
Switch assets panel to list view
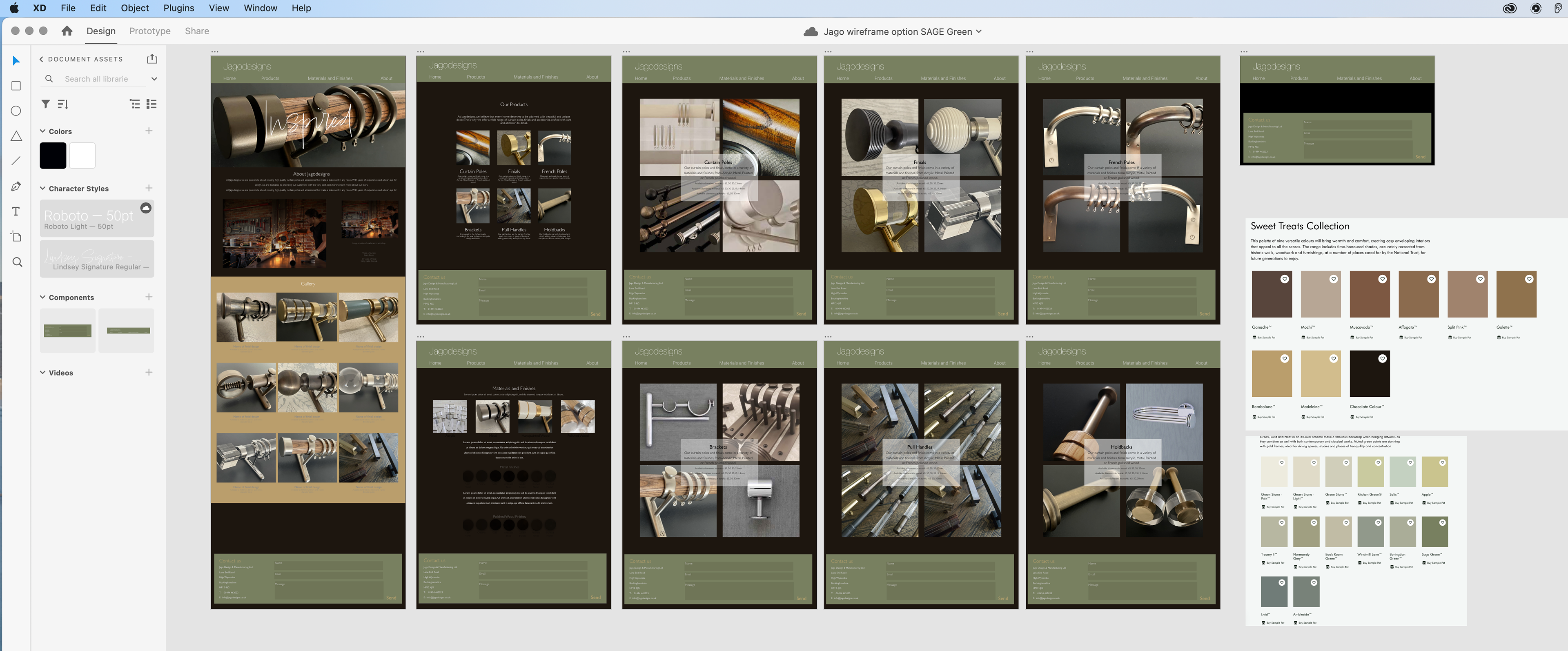tap(151, 104)
